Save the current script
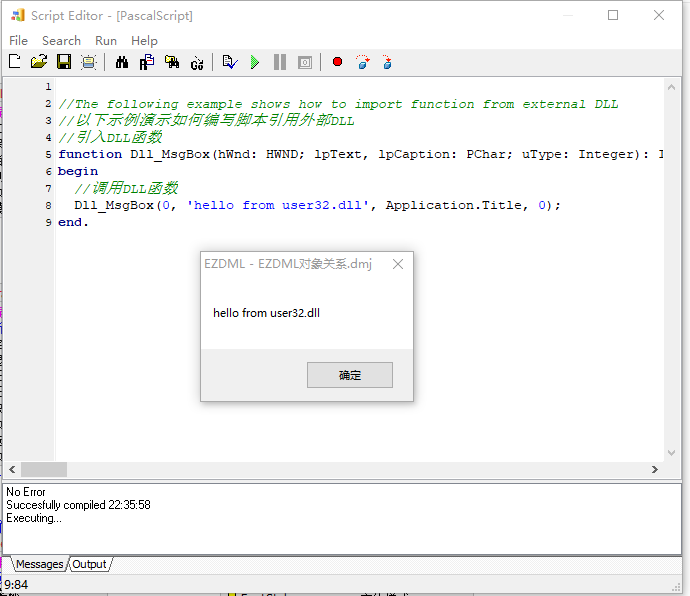 click(x=64, y=62)
